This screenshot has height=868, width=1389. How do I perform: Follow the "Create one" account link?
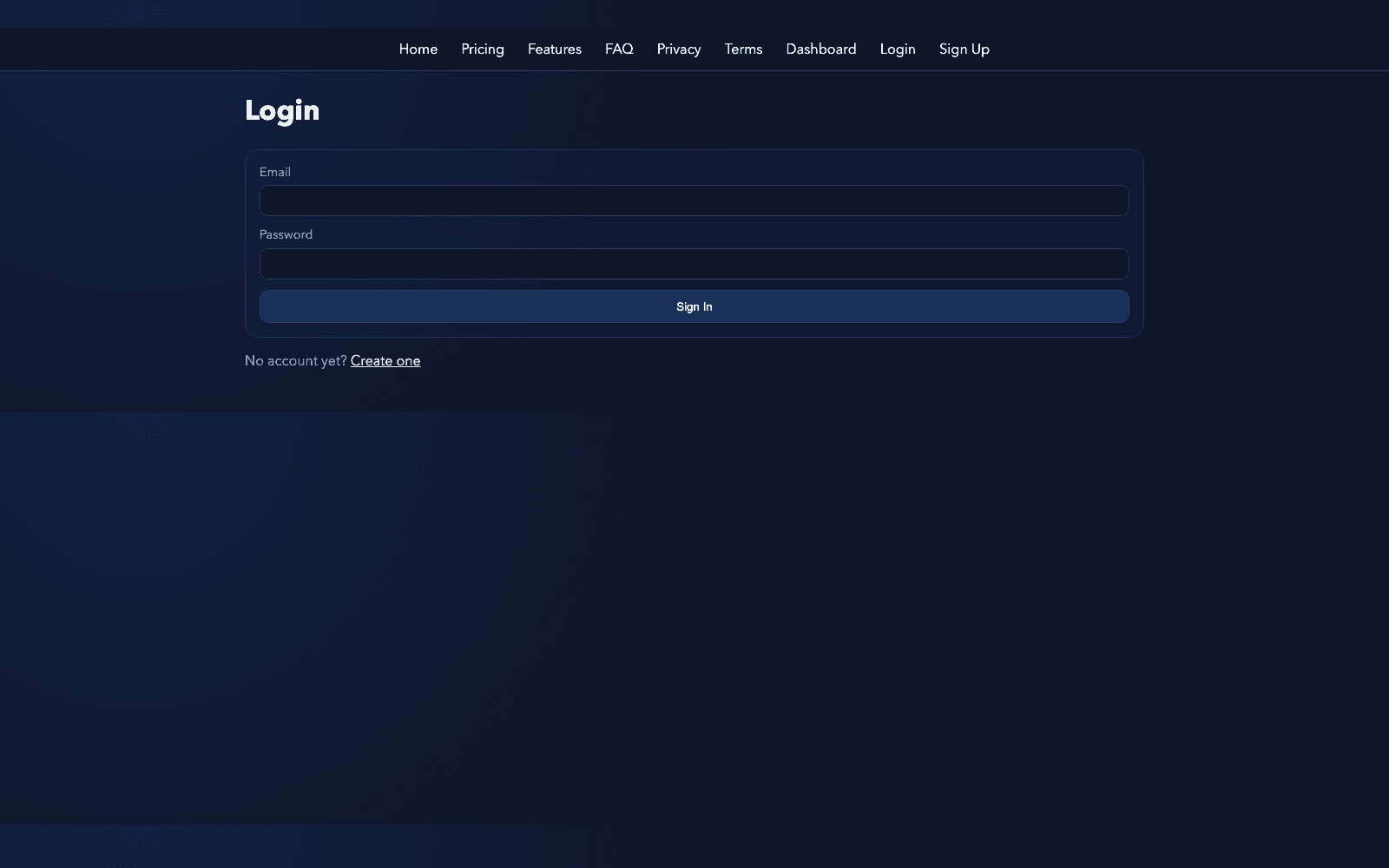385,361
